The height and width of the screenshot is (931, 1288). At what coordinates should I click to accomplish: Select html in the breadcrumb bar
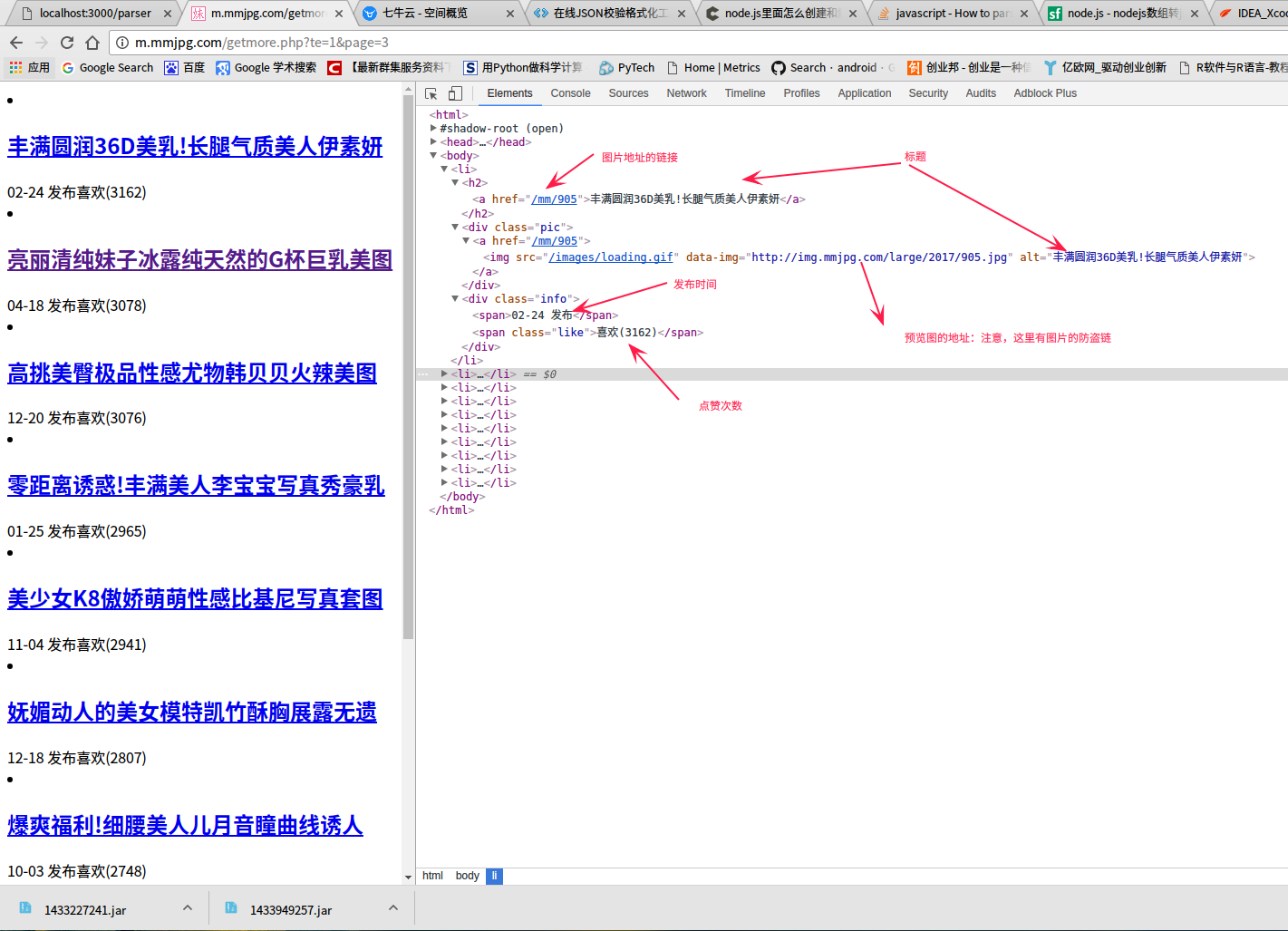tap(432, 876)
